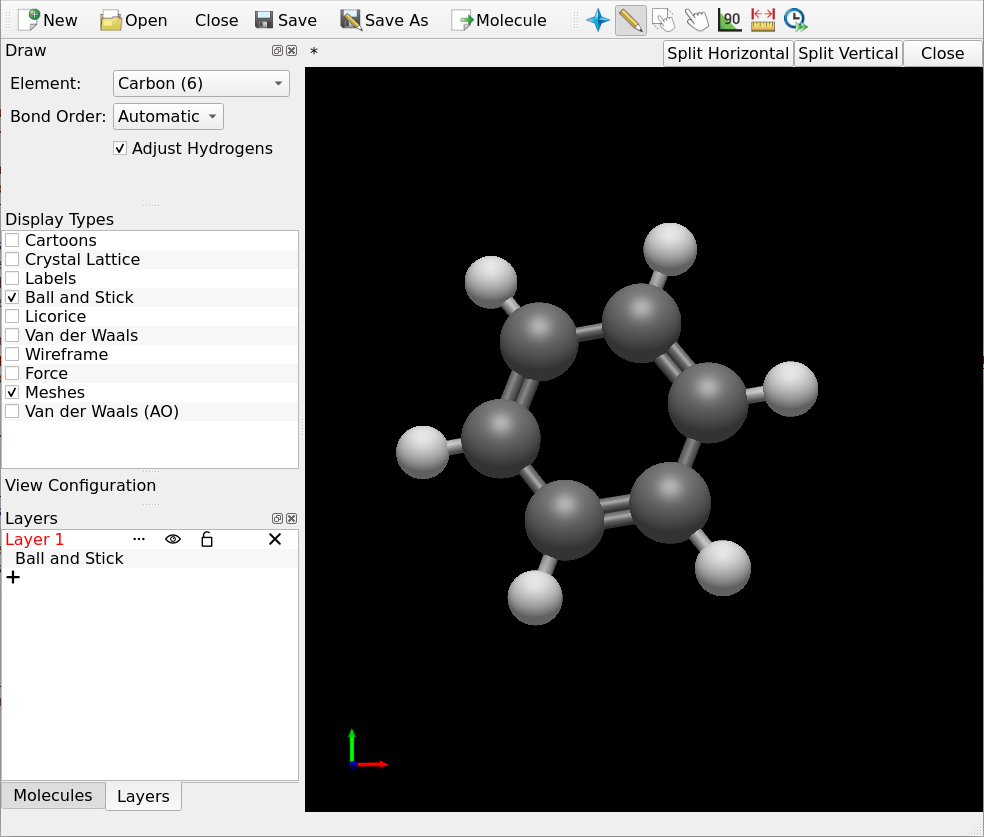Switch to the Molecules tab
The width and height of the screenshot is (984, 837).
click(x=52, y=795)
